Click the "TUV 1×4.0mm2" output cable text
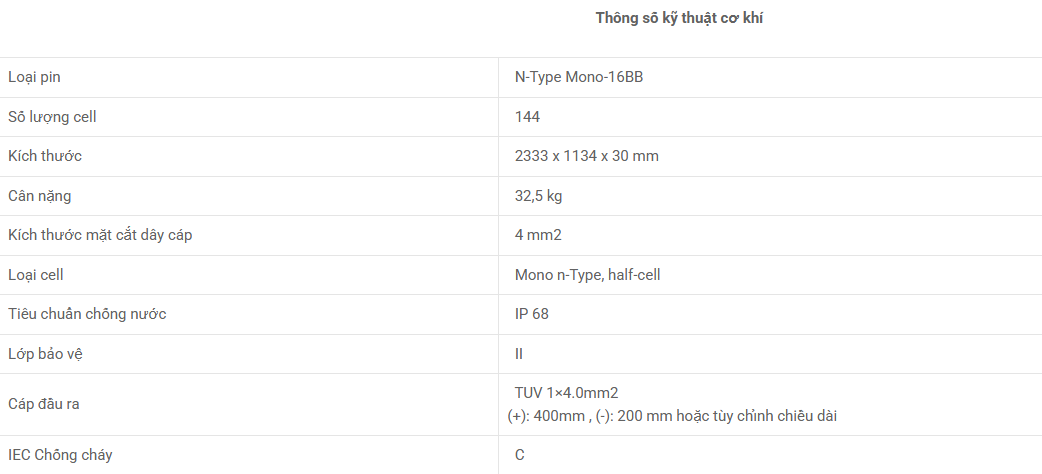Image resolution: width=1042 pixels, height=474 pixels. tap(573, 393)
